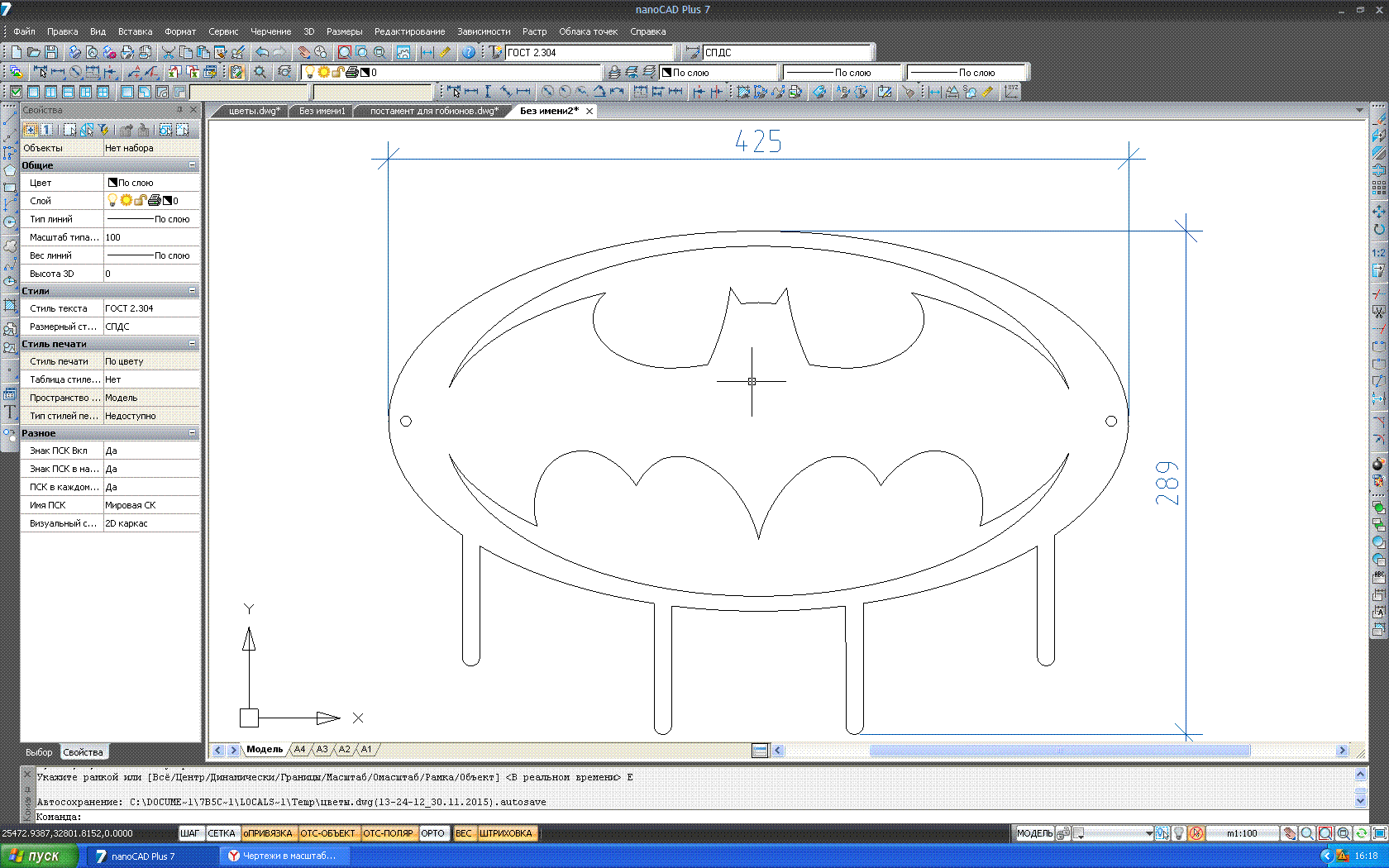The width and height of the screenshot is (1389, 868).
Task: Click the Pan hand icon in status bar
Action: [x=1290, y=833]
